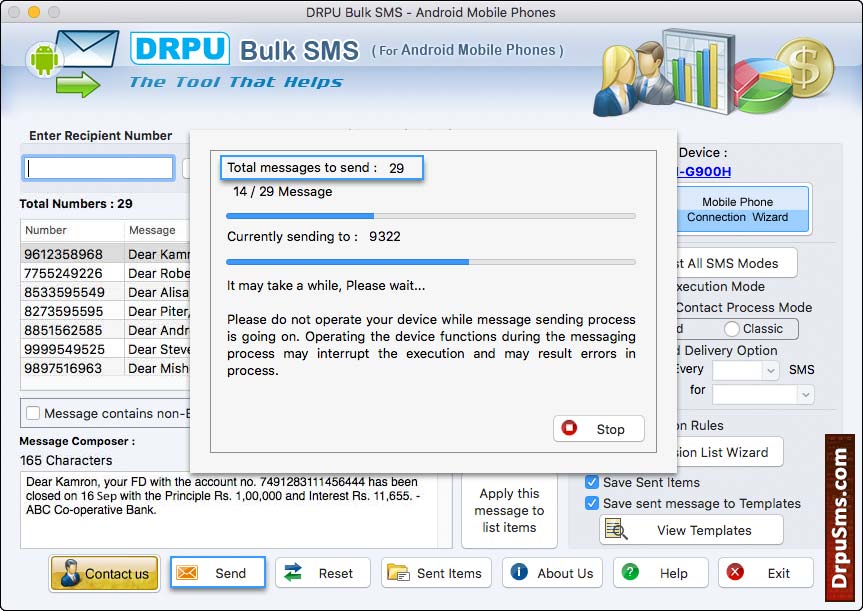Click the red Stop icon in dialog

569,428
